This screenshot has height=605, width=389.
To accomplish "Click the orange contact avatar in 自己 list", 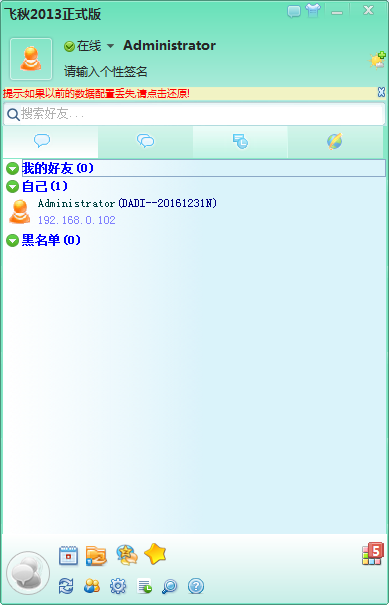I will [x=20, y=212].
